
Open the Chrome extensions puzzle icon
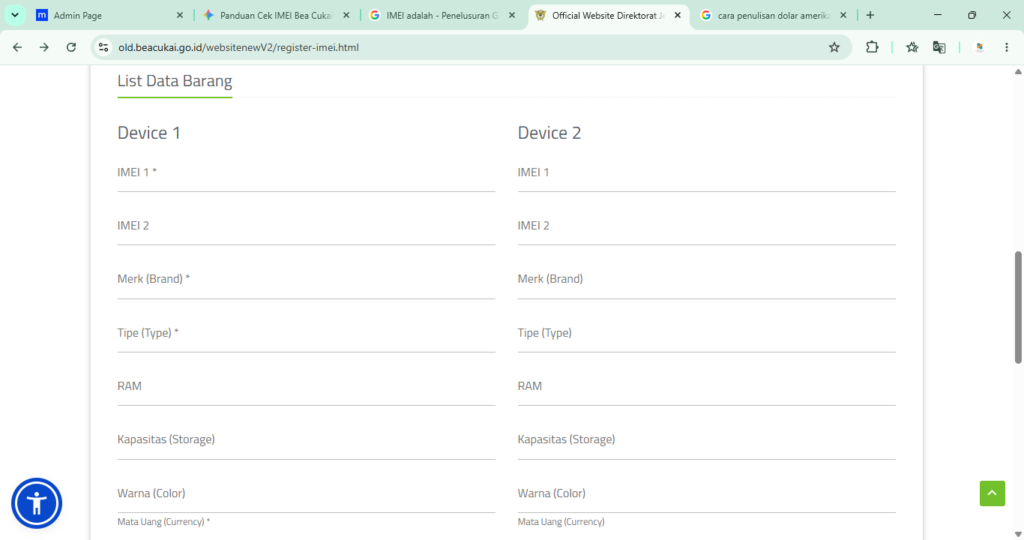pyautogui.click(x=872, y=47)
